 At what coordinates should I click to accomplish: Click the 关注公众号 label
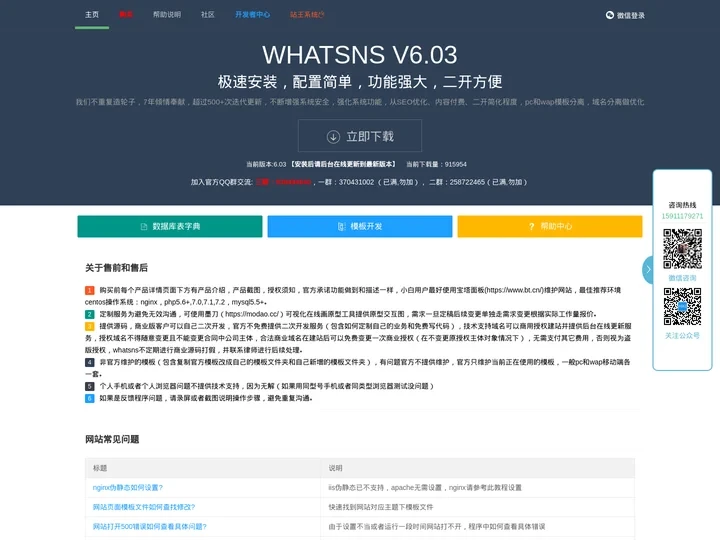pos(682,336)
